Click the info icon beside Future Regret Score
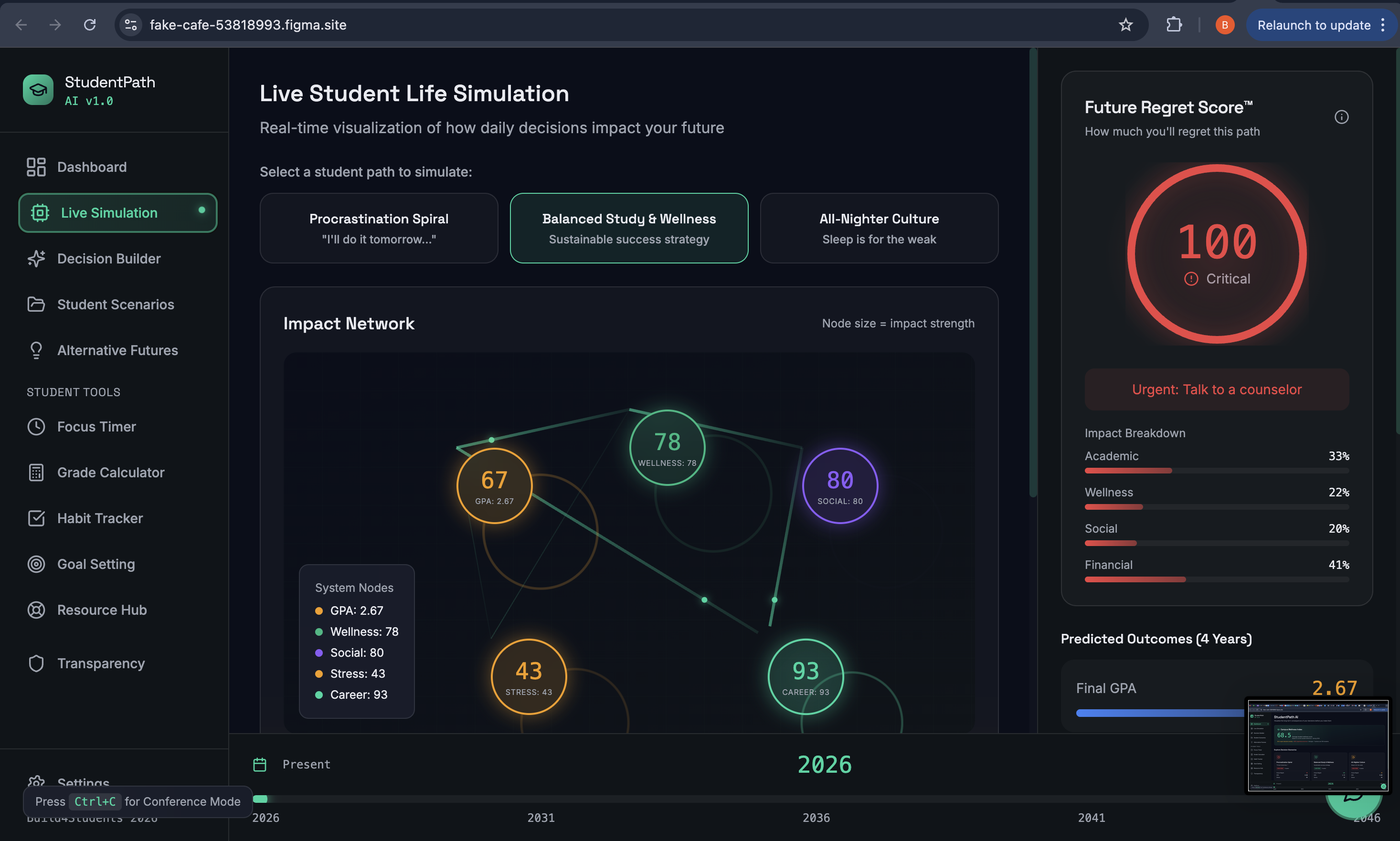The image size is (1400, 841). click(1341, 117)
